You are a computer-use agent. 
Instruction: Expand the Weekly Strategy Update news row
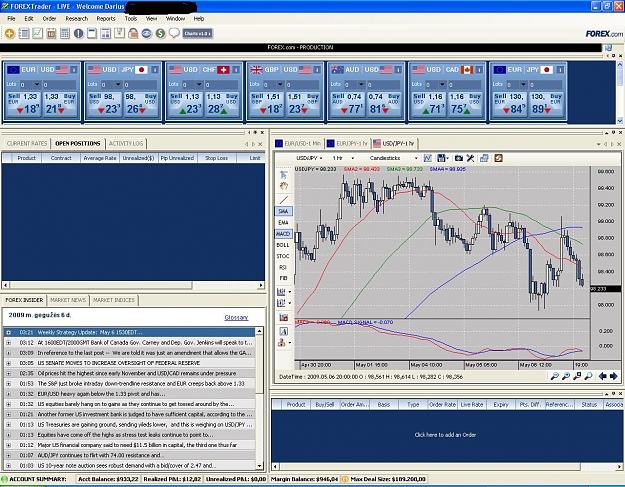click(8, 332)
